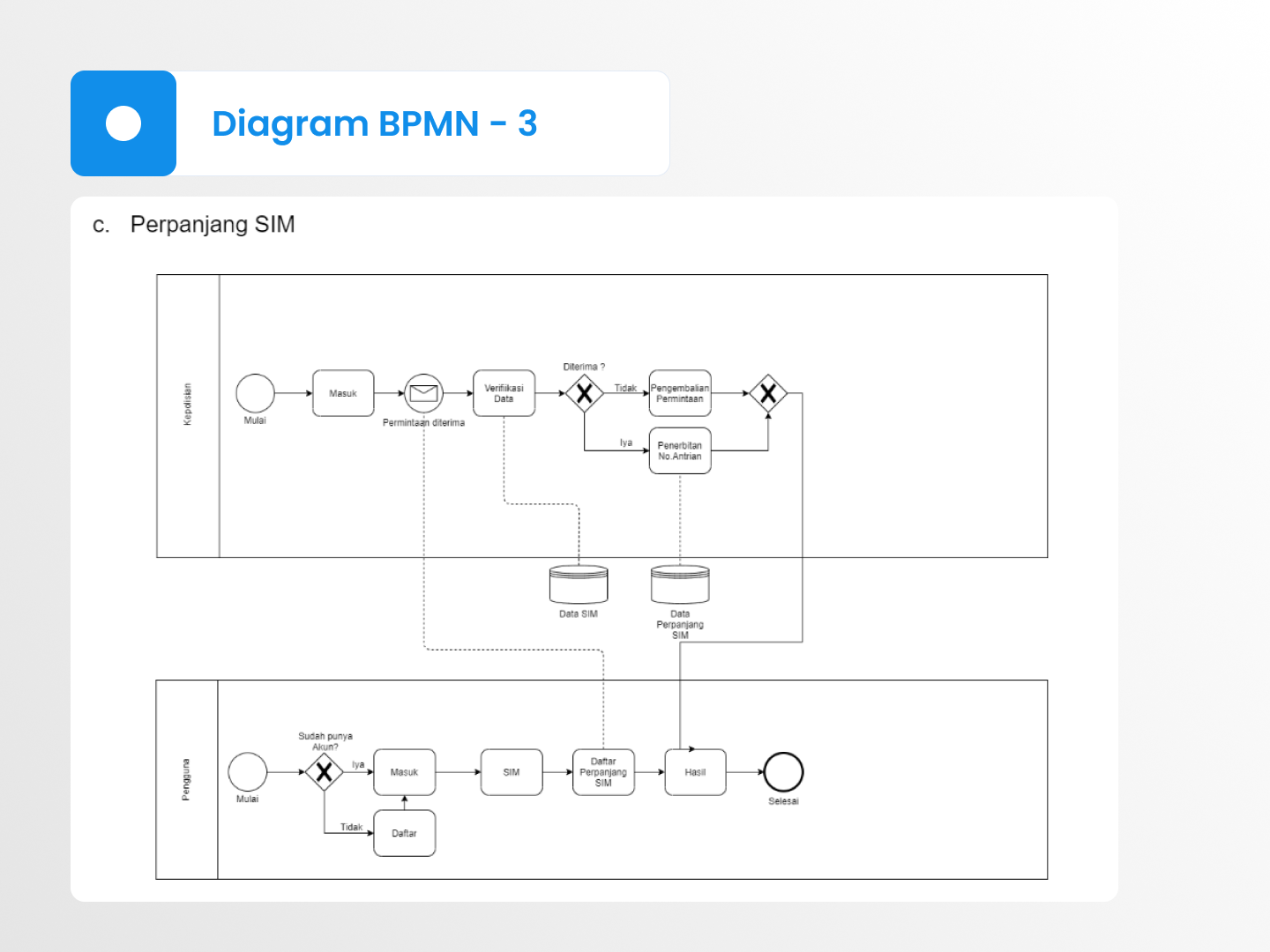The height and width of the screenshot is (952, 1270).
Task: Select the Masuk task in Kepolisian lane
Action: pos(343,393)
